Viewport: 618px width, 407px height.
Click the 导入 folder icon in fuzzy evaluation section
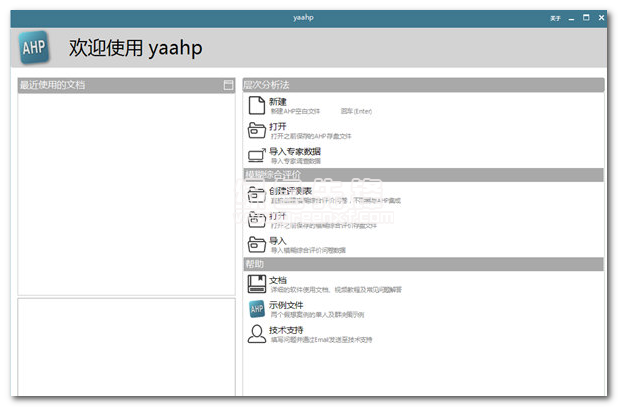tap(257, 244)
